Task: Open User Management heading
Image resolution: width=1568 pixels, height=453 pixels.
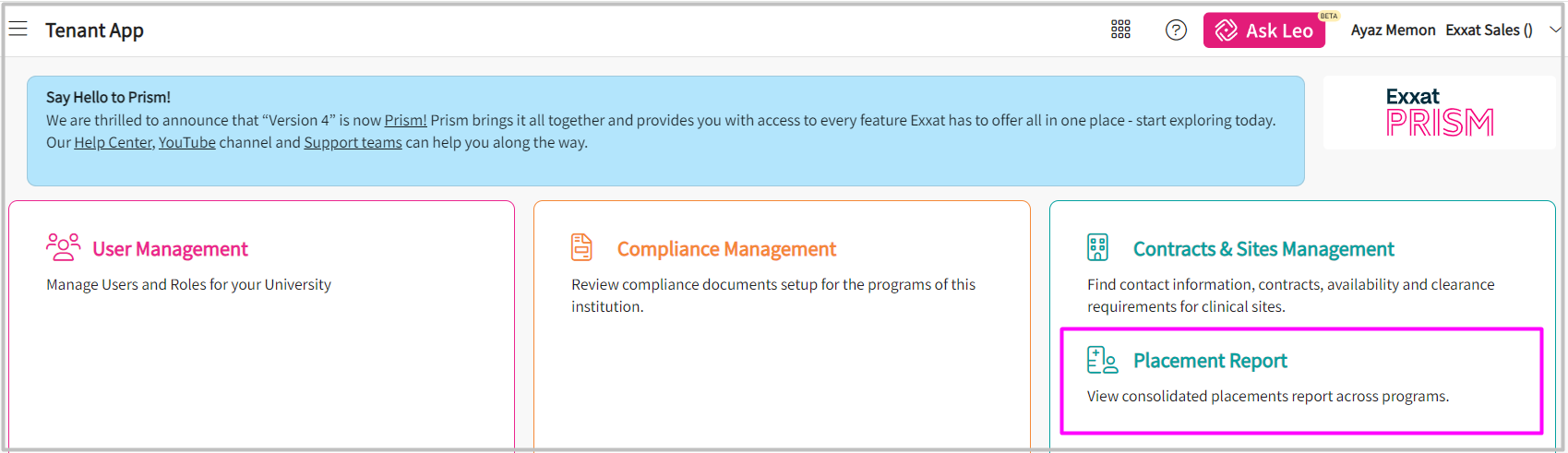Action: click(x=170, y=249)
